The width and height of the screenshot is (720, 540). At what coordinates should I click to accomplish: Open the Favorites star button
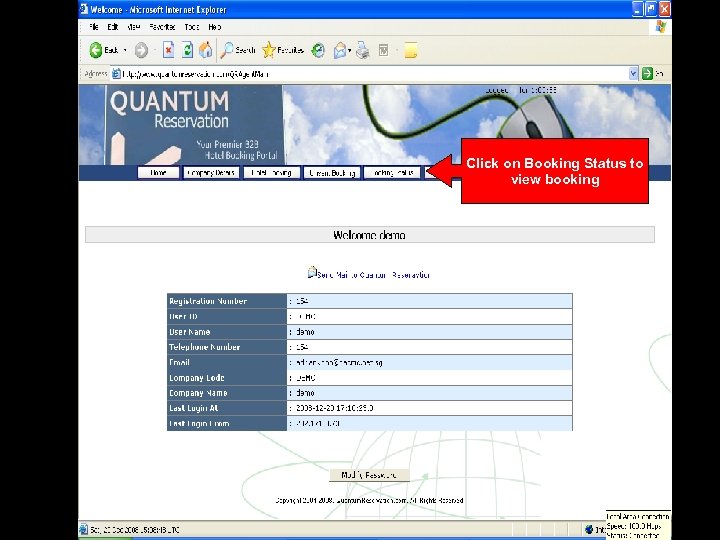[x=283, y=50]
